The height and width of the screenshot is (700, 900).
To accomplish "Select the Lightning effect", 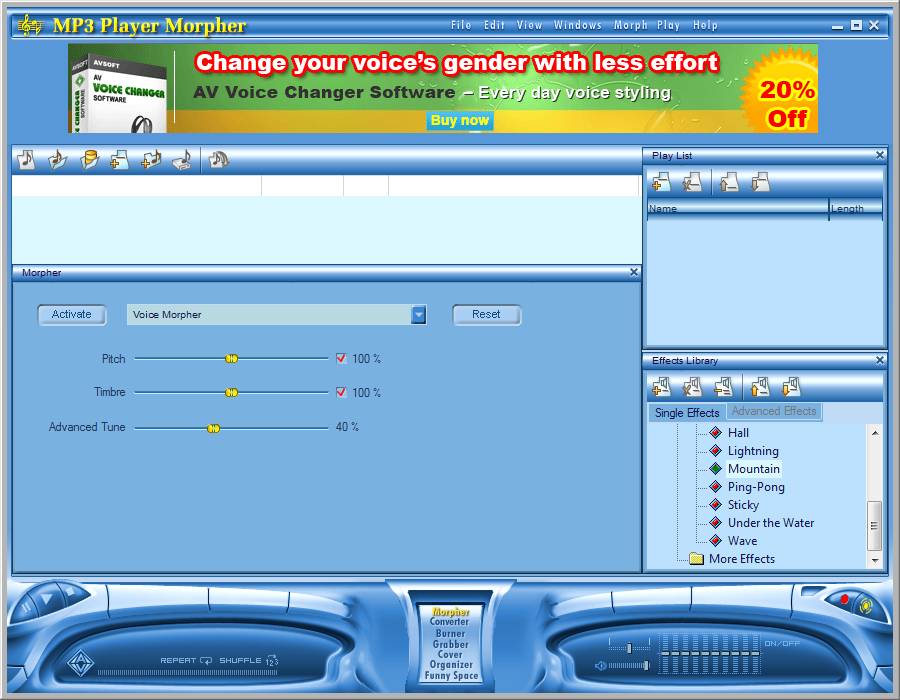I will click(x=753, y=450).
